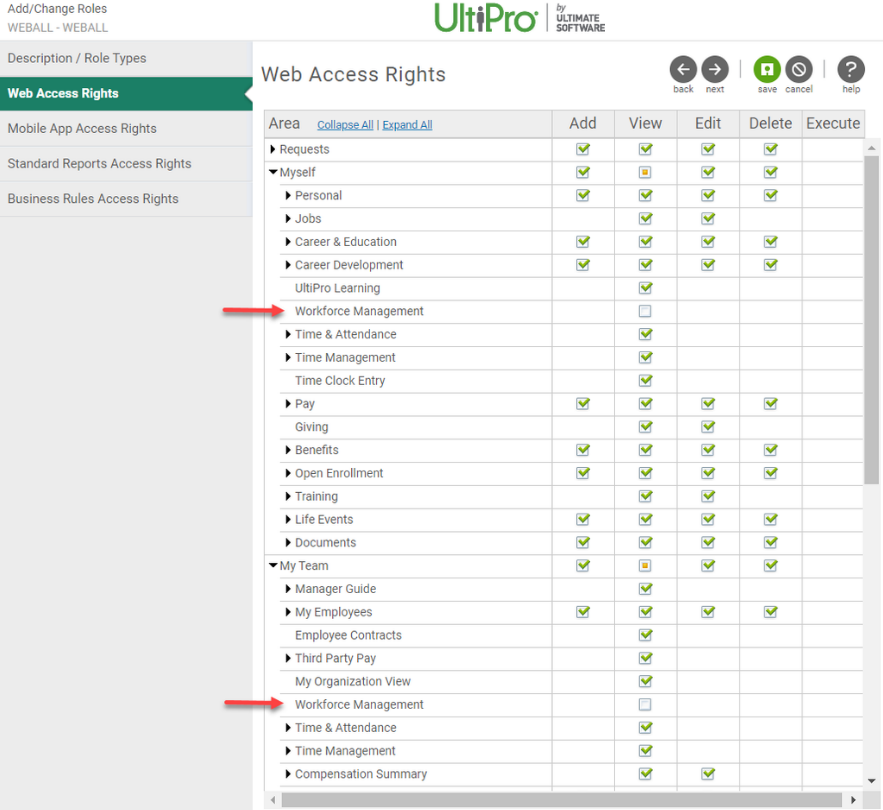Uncheck Add for My Employees
Image resolution: width=883 pixels, height=810 pixels.
(x=583, y=611)
